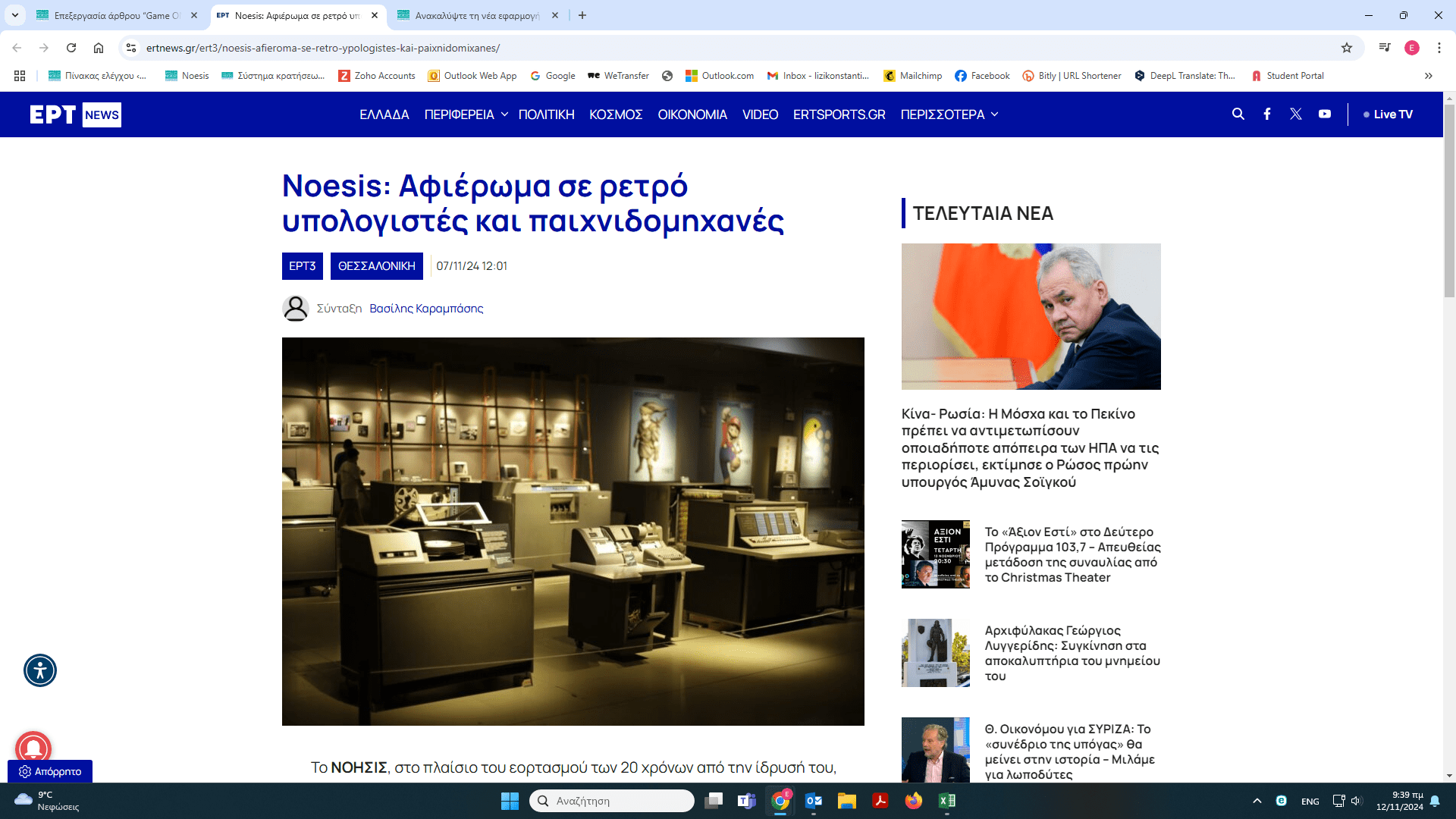The height and width of the screenshot is (819, 1456).
Task: Open author link Βασίλης Καραμπάσης
Action: pos(426,309)
